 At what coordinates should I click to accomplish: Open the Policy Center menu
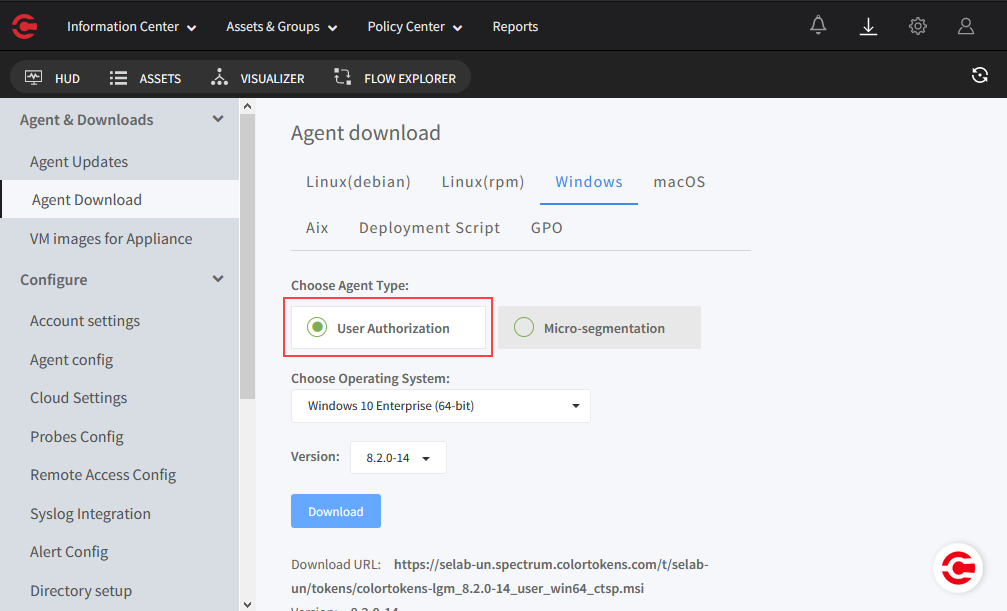click(x=414, y=26)
